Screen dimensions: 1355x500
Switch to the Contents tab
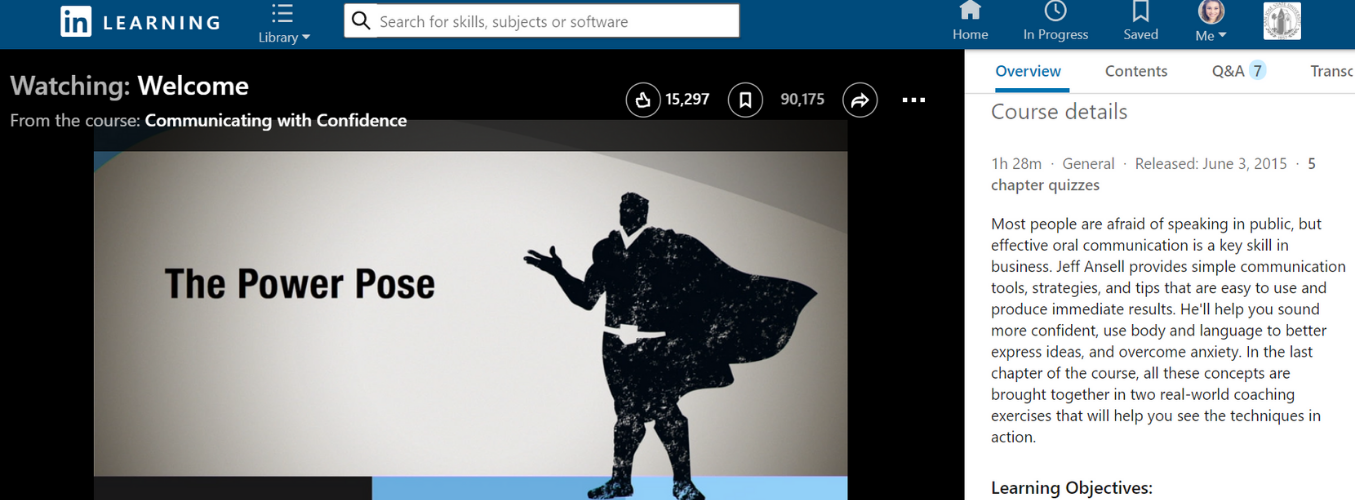(1136, 71)
